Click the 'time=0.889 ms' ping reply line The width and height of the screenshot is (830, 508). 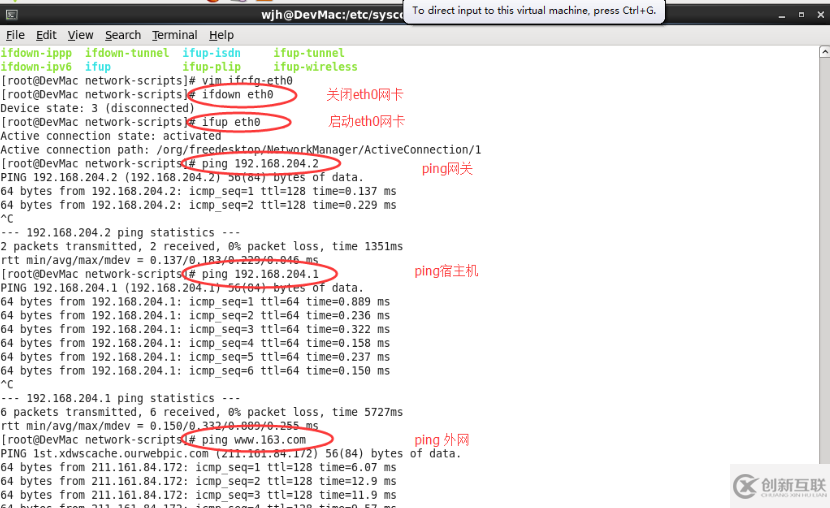195,302
